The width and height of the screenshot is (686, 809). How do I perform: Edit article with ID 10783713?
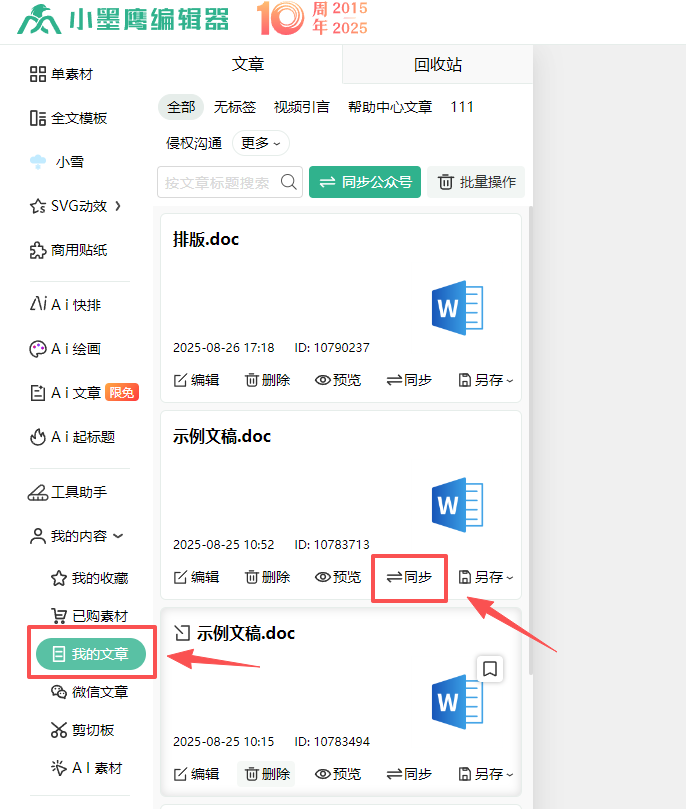pyautogui.click(x=197, y=577)
